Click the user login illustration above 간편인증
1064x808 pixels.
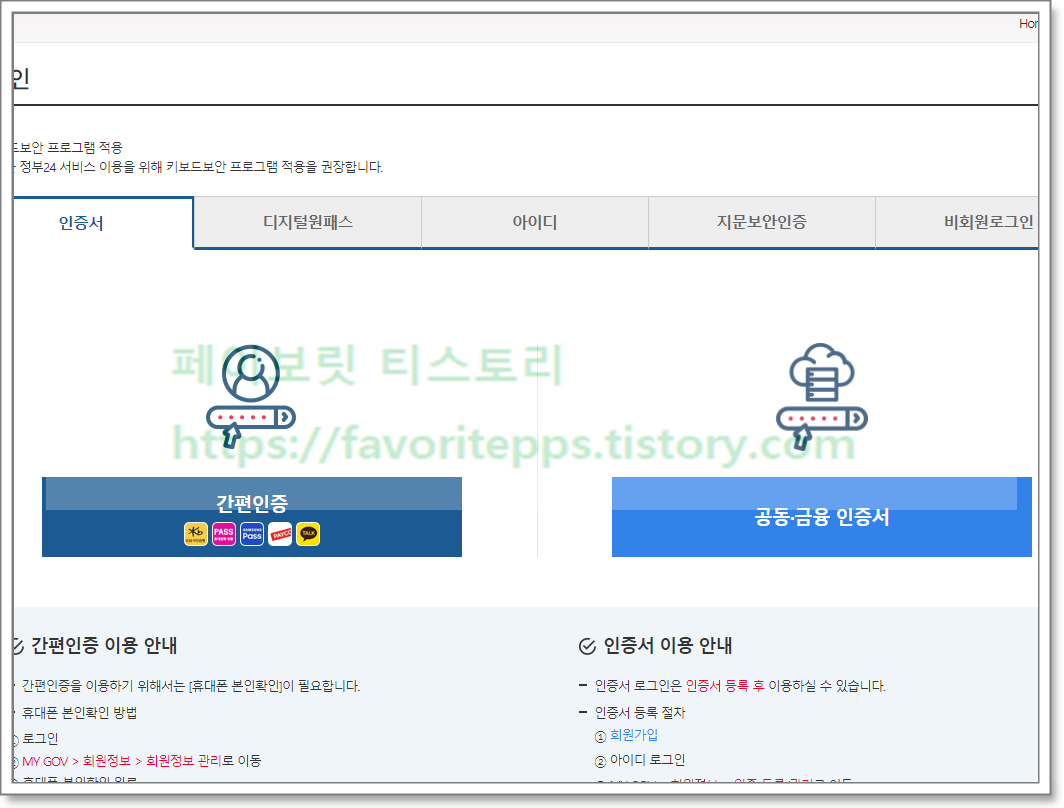pos(251,396)
